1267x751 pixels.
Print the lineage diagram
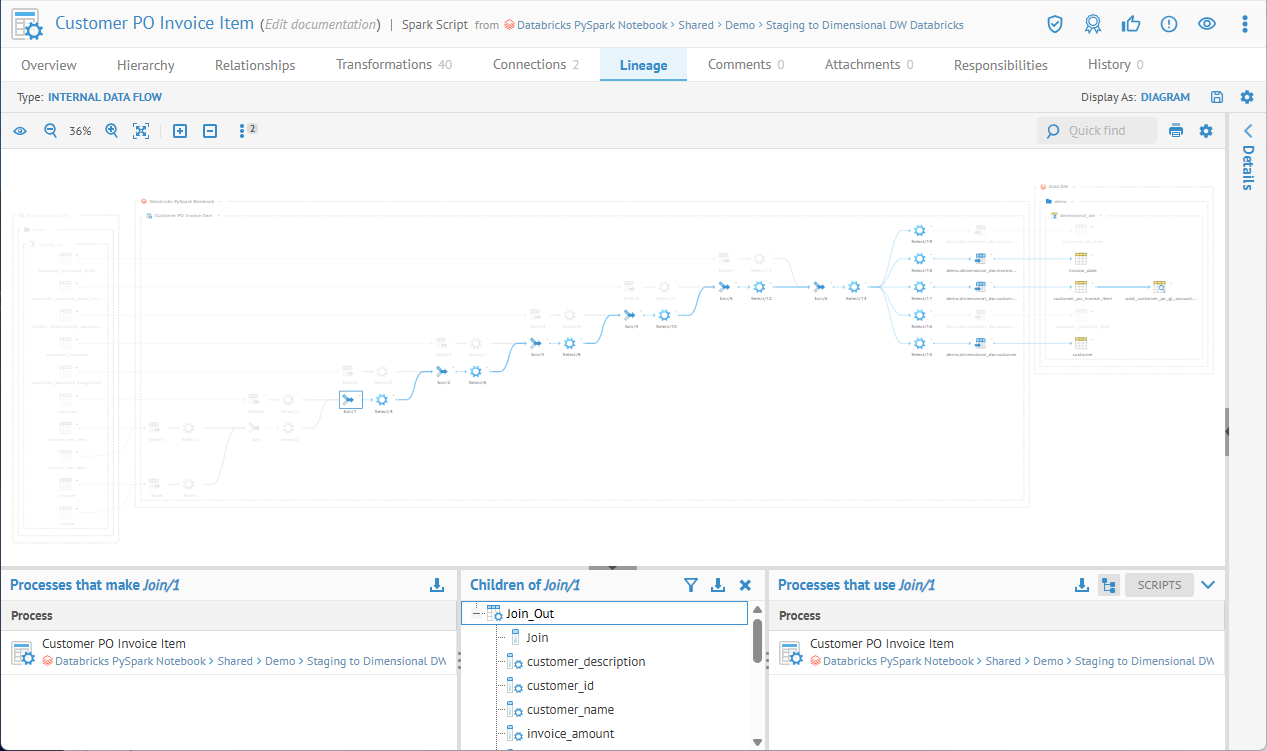point(1176,131)
